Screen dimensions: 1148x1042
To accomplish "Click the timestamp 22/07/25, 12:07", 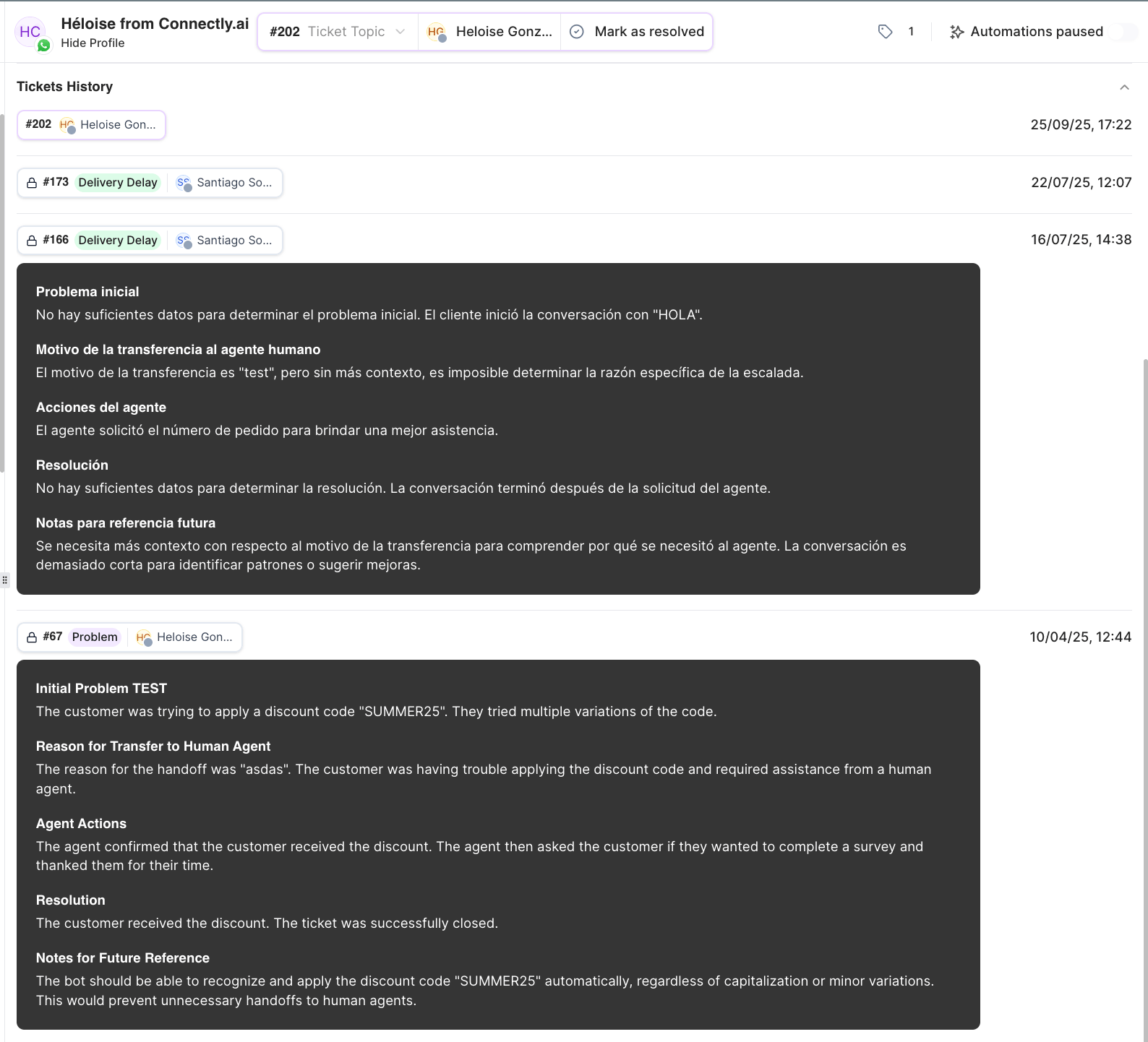I will click(1081, 183).
